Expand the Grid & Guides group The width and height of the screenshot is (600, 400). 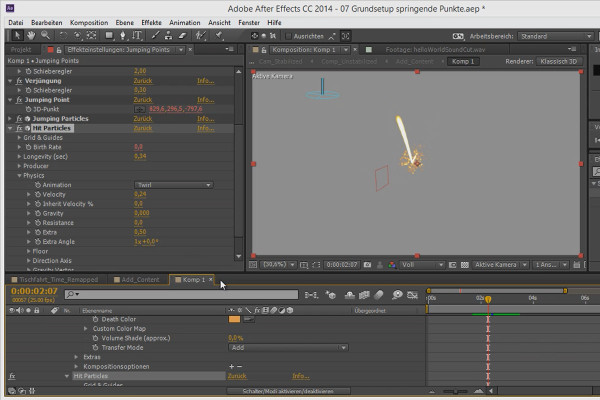(x=19, y=137)
